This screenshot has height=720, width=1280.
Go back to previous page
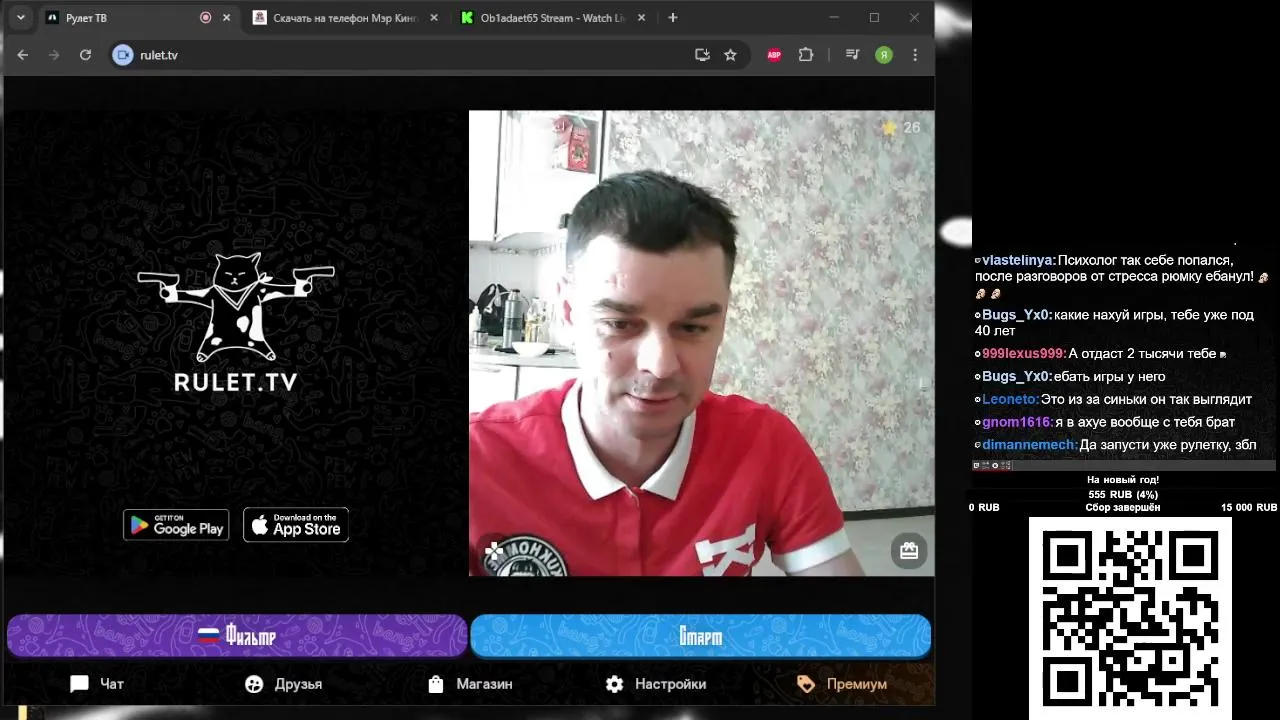tap(23, 55)
